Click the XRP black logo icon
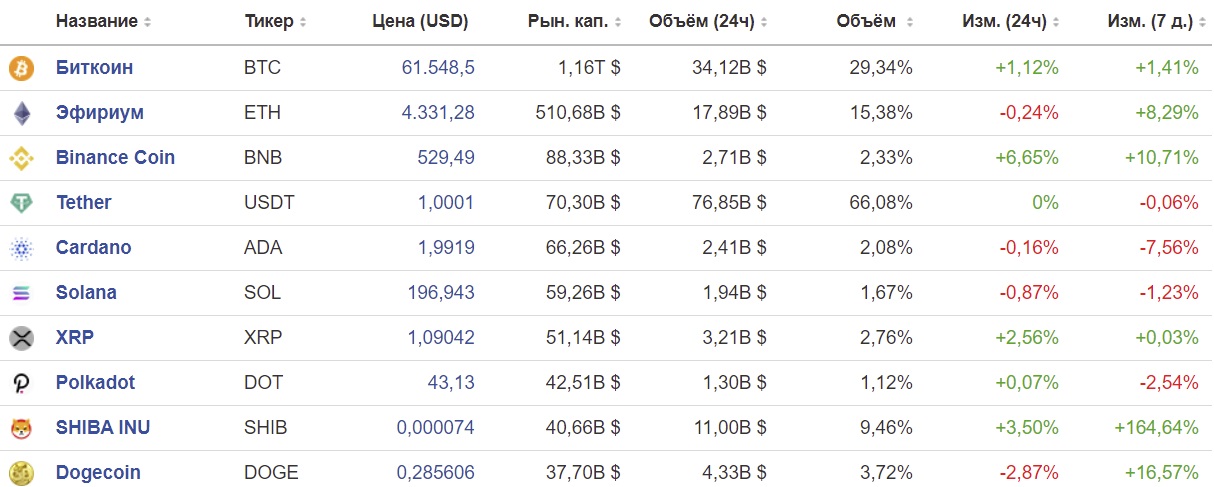 (21, 338)
